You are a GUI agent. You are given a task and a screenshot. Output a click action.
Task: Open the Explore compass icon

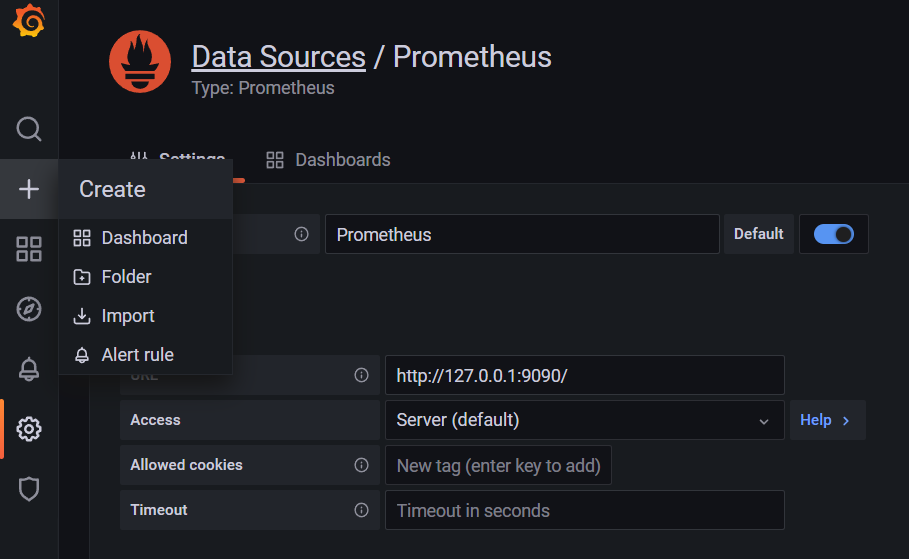coord(29,309)
